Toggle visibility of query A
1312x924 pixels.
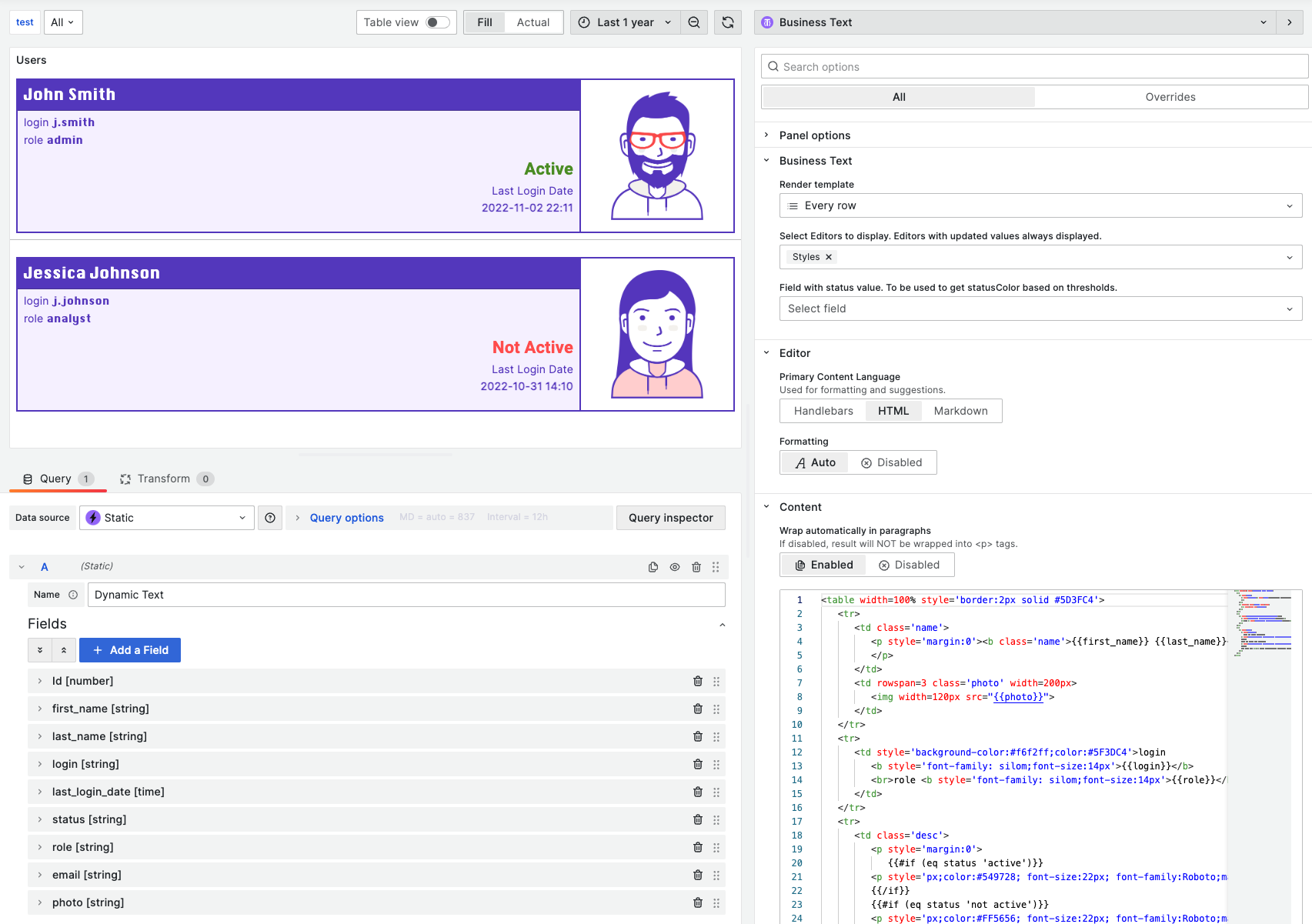pyautogui.click(x=675, y=567)
